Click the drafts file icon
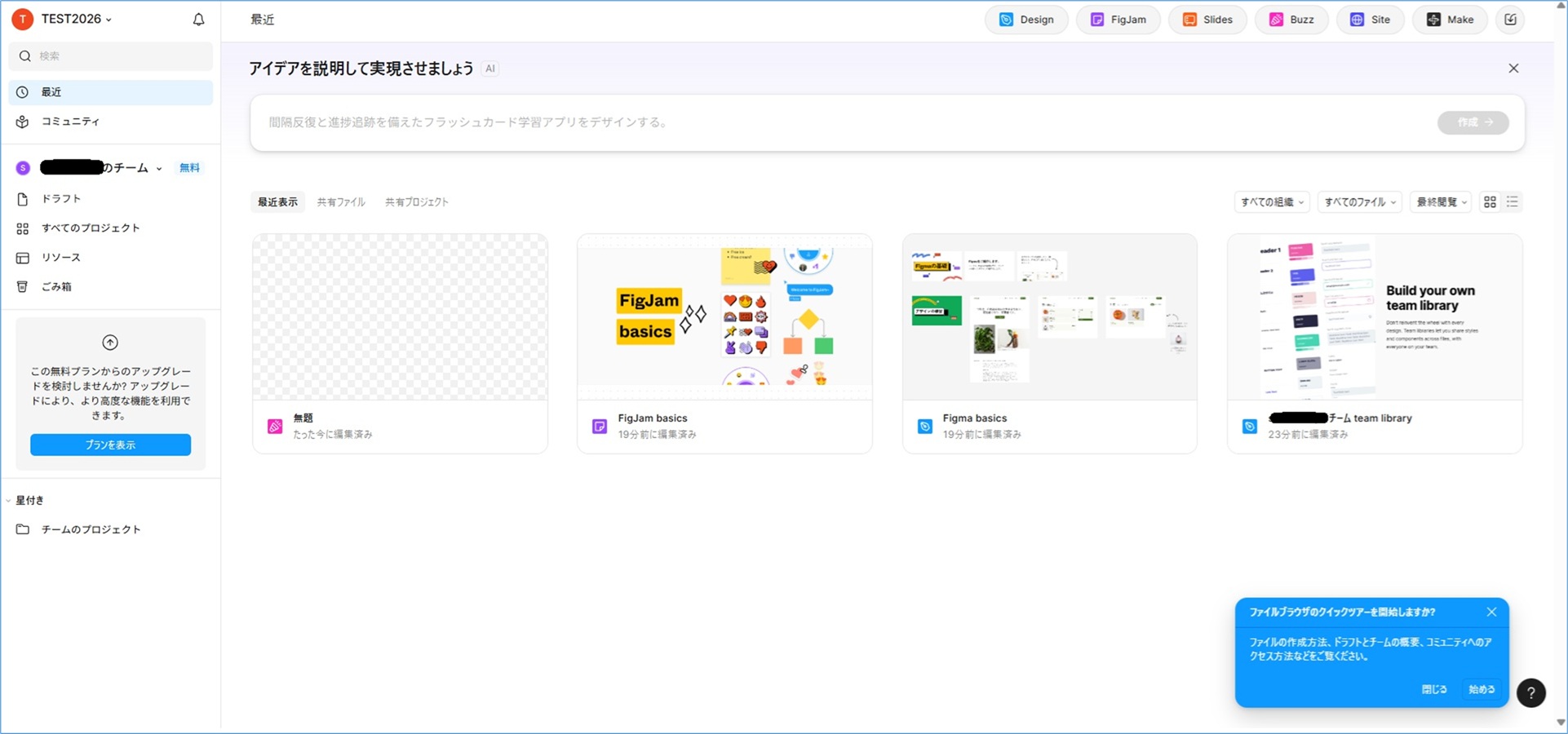 click(x=23, y=199)
